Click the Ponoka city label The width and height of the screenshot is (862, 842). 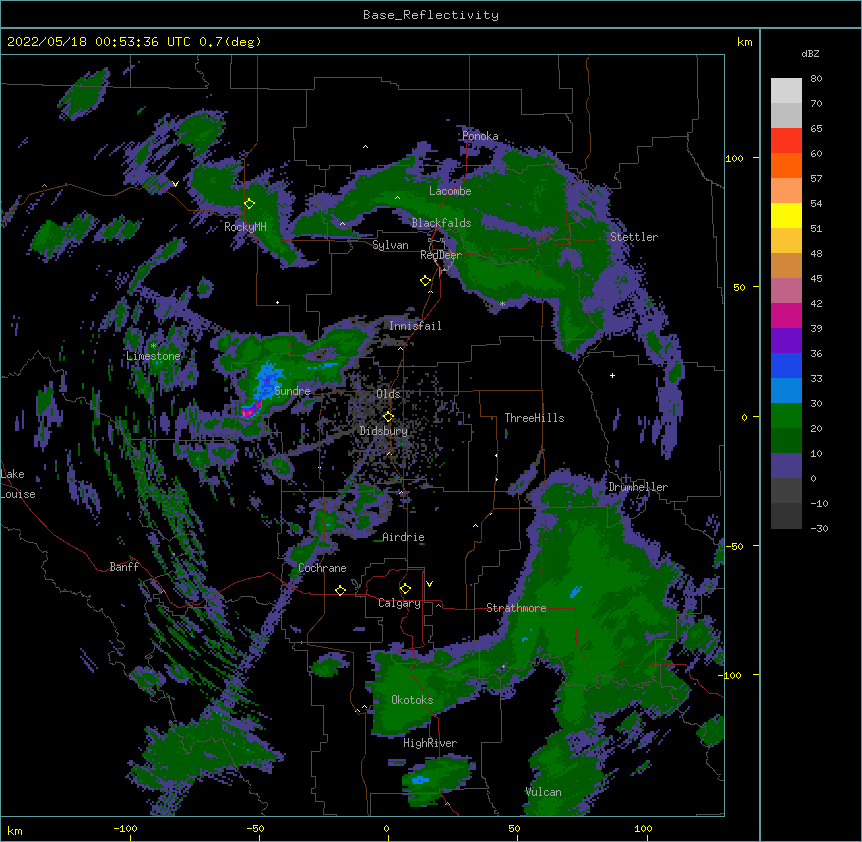coord(480,136)
